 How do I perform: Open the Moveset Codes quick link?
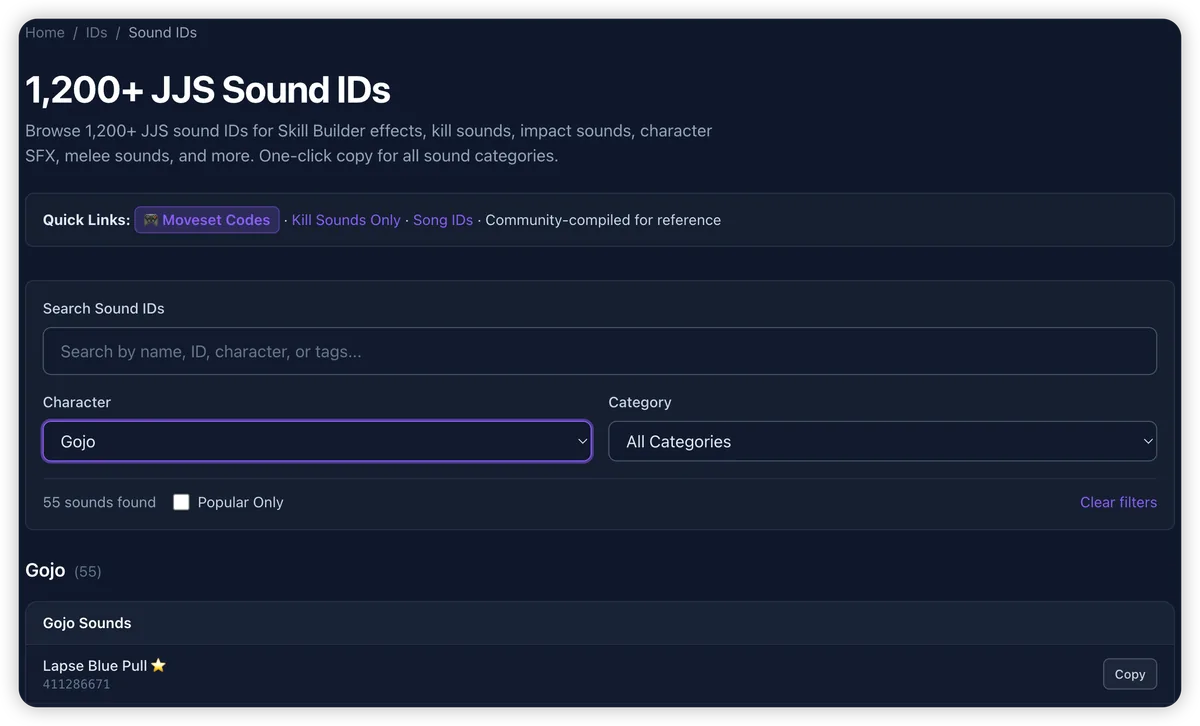(x=207, y=220)
